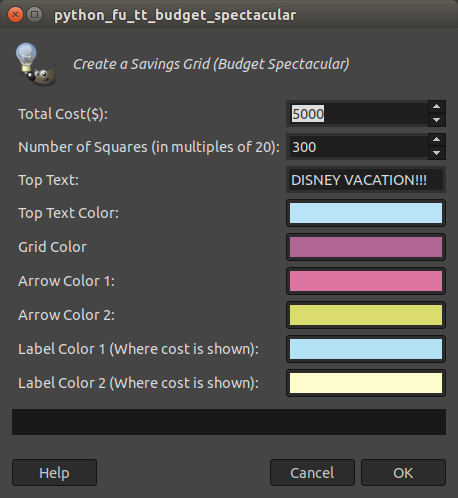The image size is (458, 498).
Task: Open the Grid Color swatch
Action: pos(366,247)
